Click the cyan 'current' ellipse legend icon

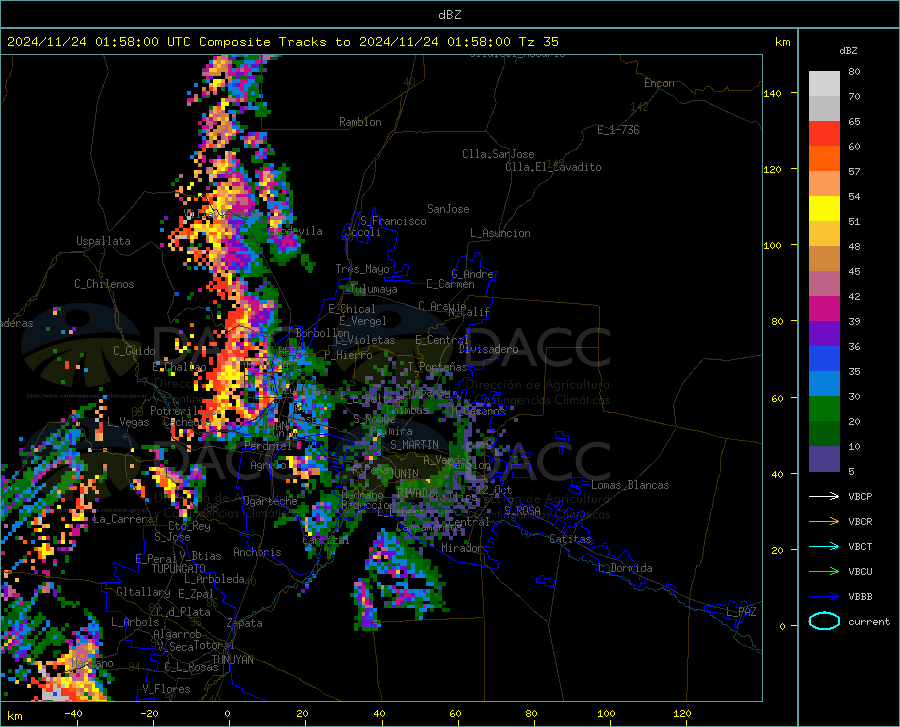tap(824, 621)
